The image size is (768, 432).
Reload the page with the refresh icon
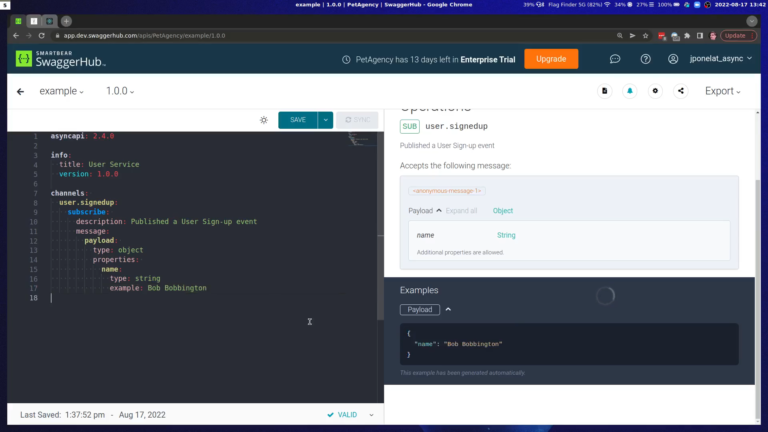(x=42, y=36)
